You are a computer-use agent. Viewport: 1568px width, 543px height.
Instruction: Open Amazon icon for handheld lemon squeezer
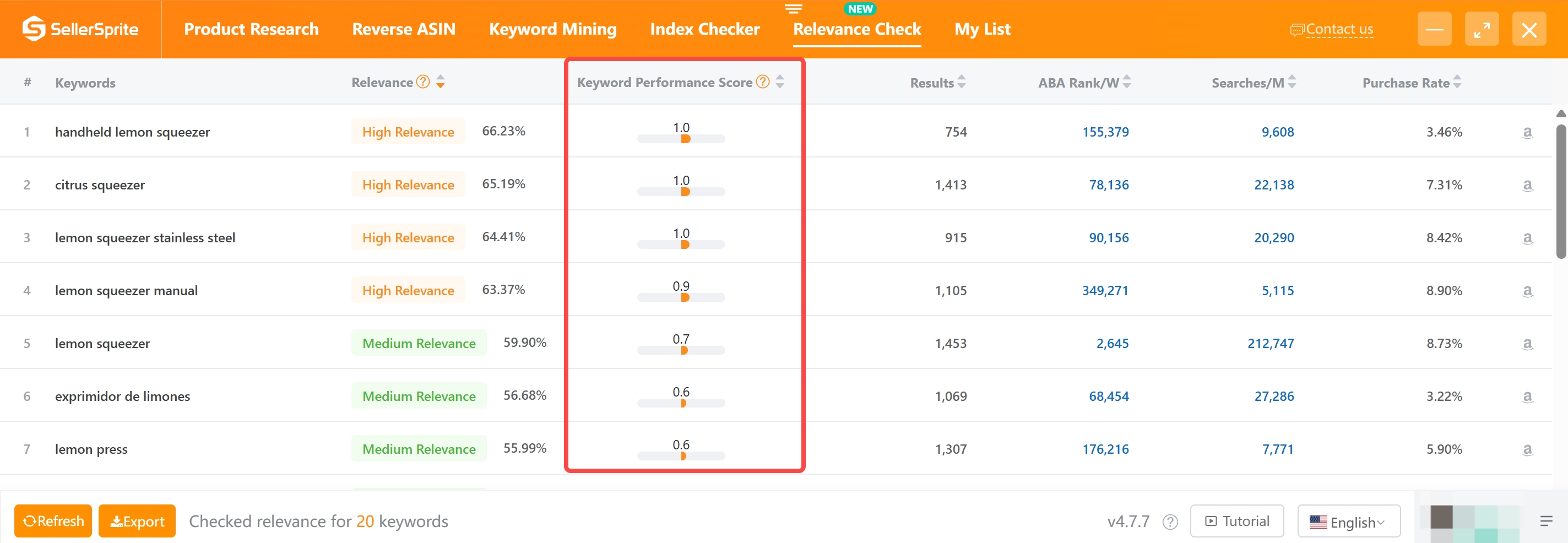coord(1527,132)
